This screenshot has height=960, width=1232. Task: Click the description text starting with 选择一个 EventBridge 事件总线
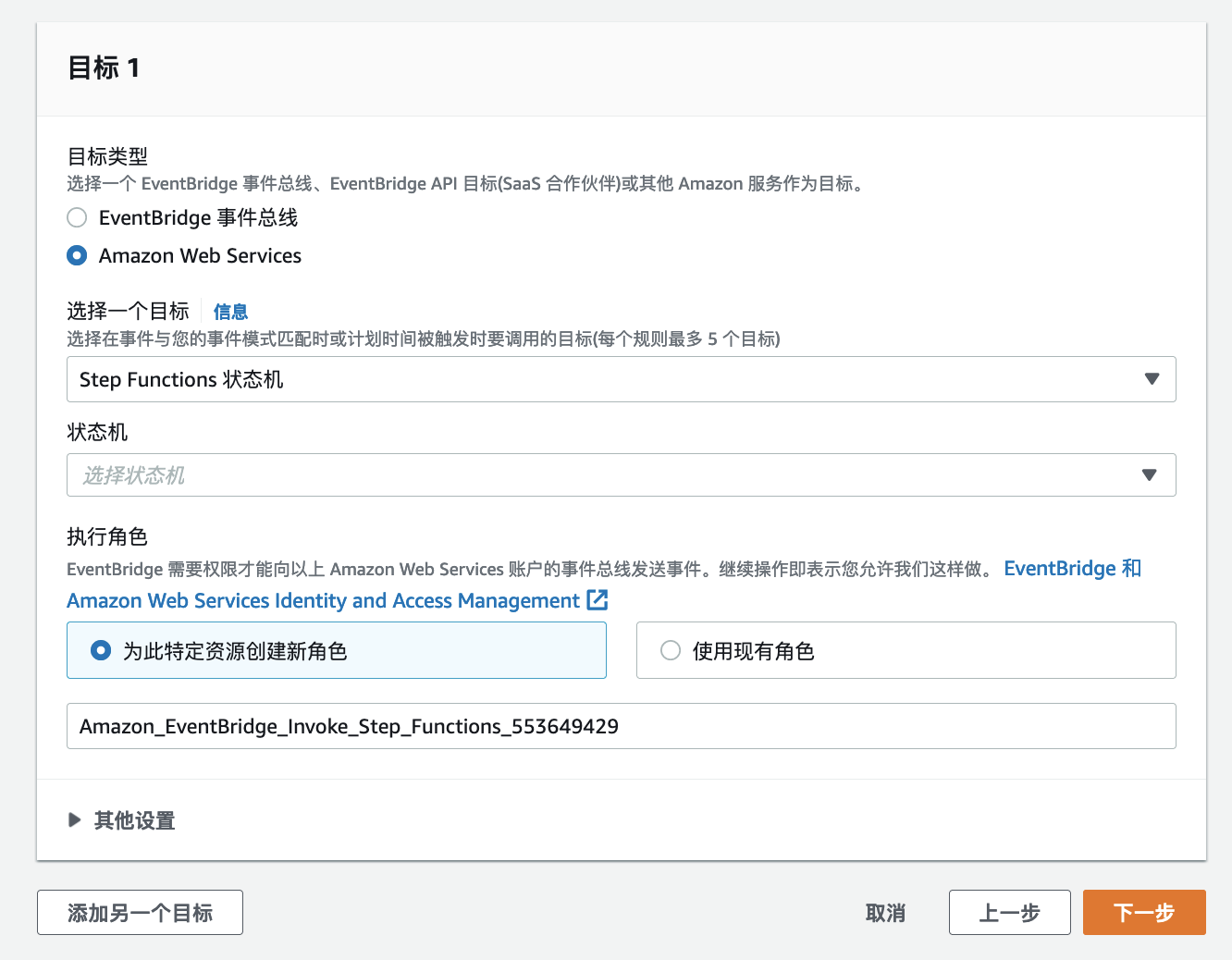(x=465, y=184)
